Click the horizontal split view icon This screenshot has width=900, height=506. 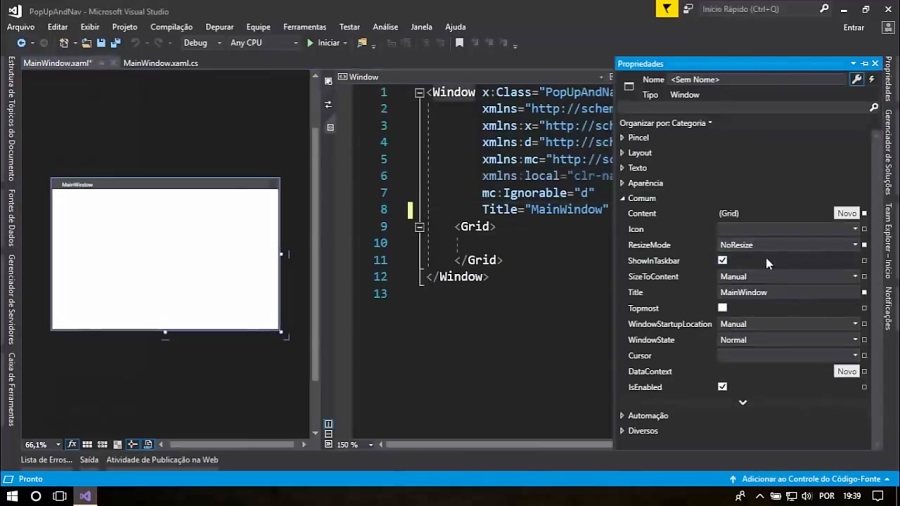pos(328,434)
